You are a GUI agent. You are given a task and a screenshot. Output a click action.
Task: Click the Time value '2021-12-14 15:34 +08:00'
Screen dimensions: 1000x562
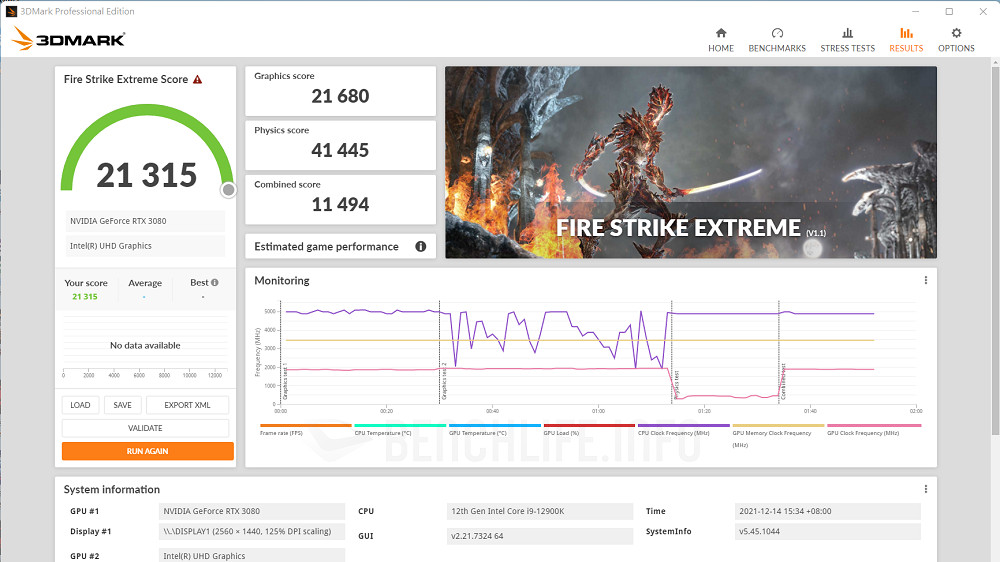pyautogui.click(x=827, y=511)
